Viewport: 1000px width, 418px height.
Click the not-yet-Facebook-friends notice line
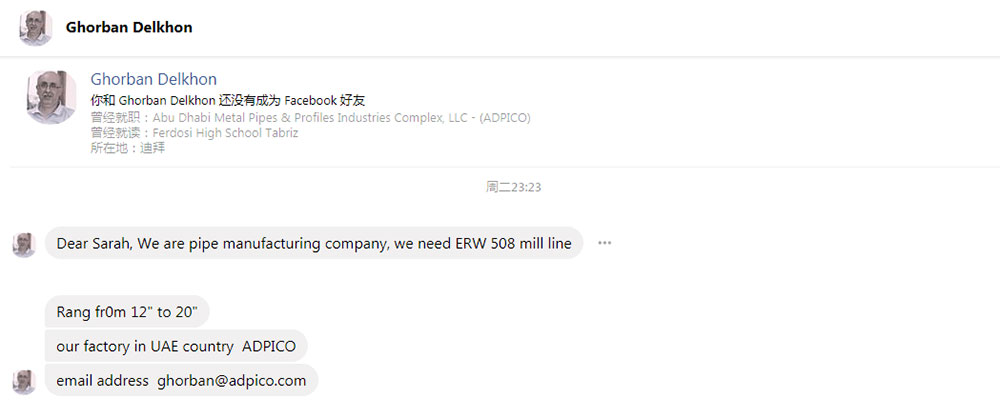228,101
